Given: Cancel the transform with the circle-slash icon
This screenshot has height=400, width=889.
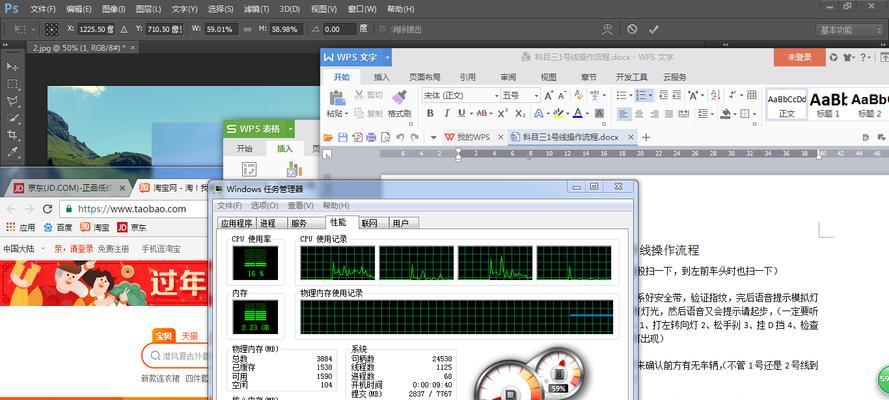Looking at the screenshot, I should coord(632,29).
